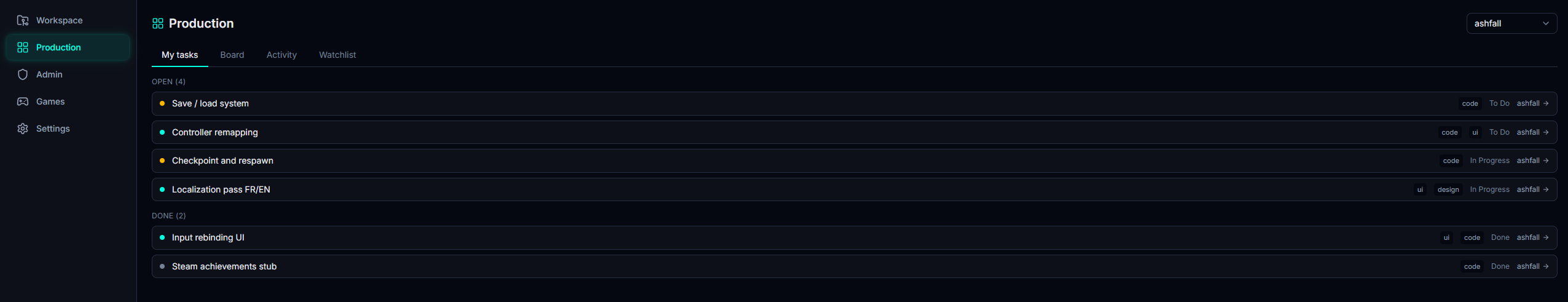Click the design tag on Localization pass
Screen dimensions: 1568x302
click(1448, 189)
